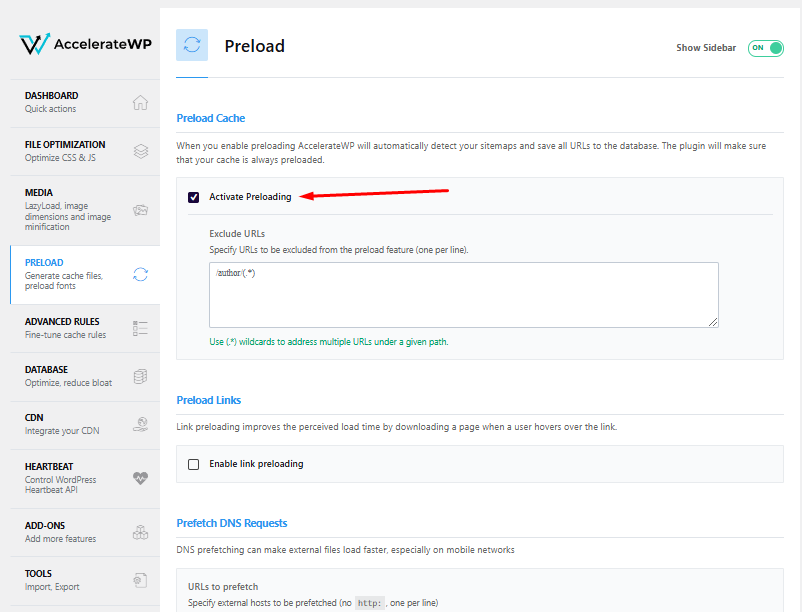
Task: Open the FILE OPTIMIZATION menu item
Action: 85,151
